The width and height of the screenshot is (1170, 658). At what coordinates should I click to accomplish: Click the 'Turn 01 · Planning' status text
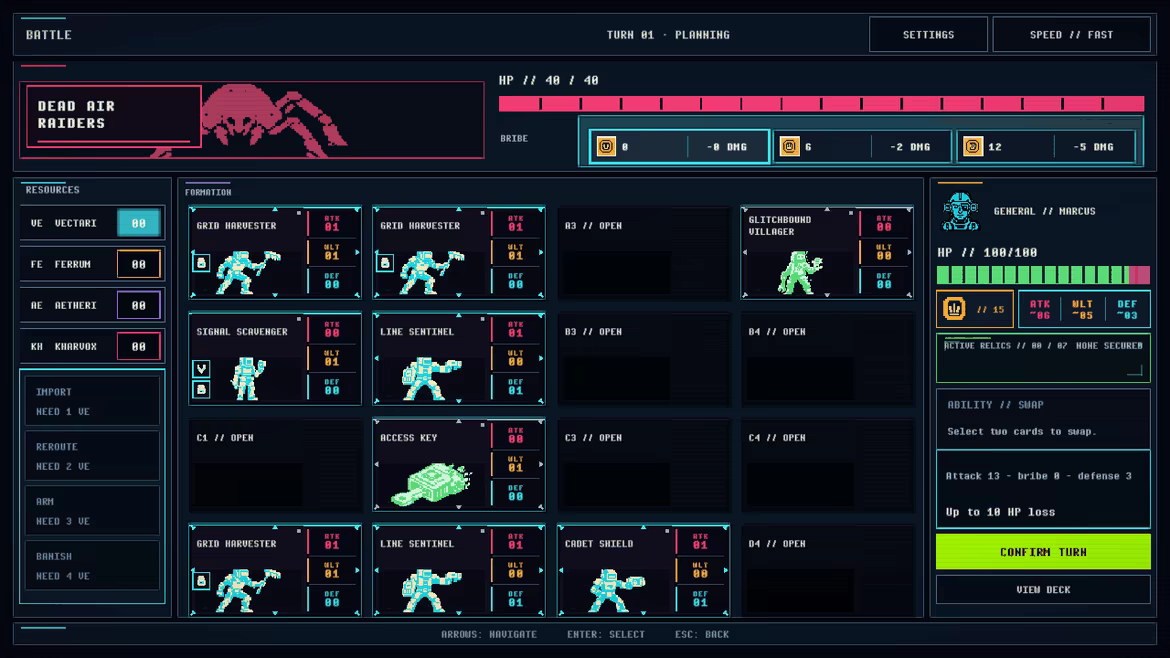668,34
